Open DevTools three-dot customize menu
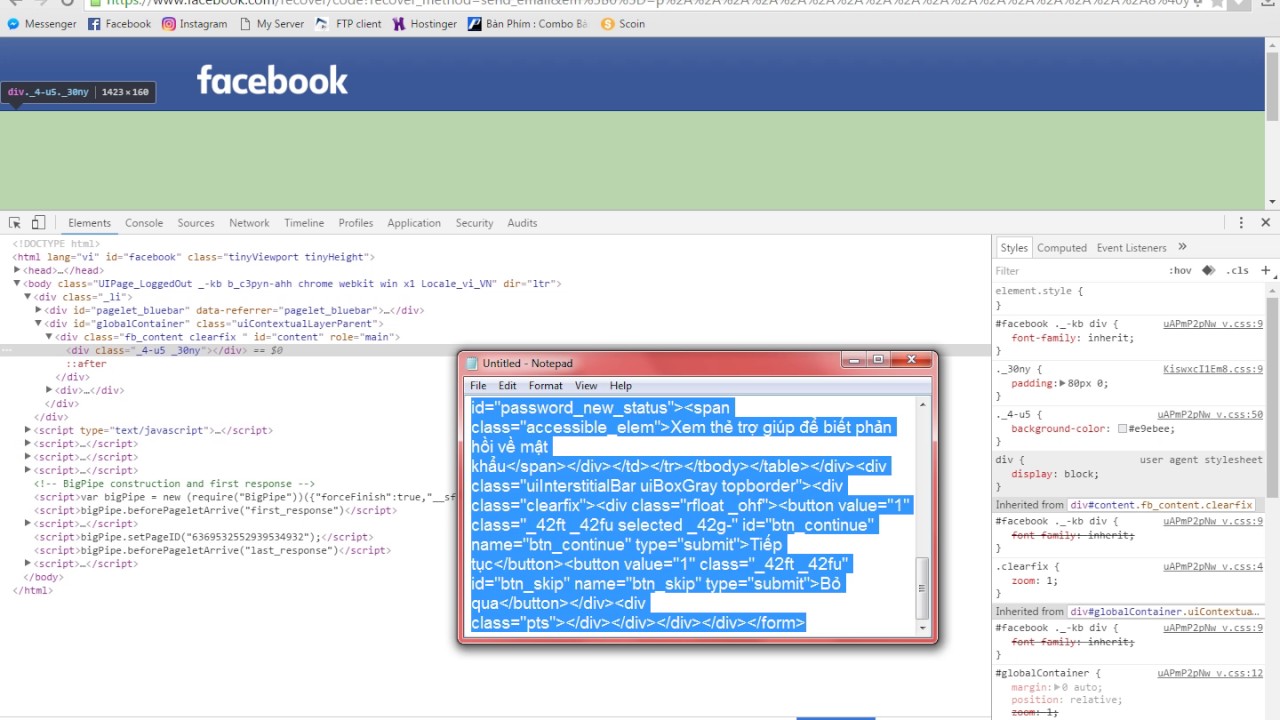1280x720 pixels. tap(1241, 223)
